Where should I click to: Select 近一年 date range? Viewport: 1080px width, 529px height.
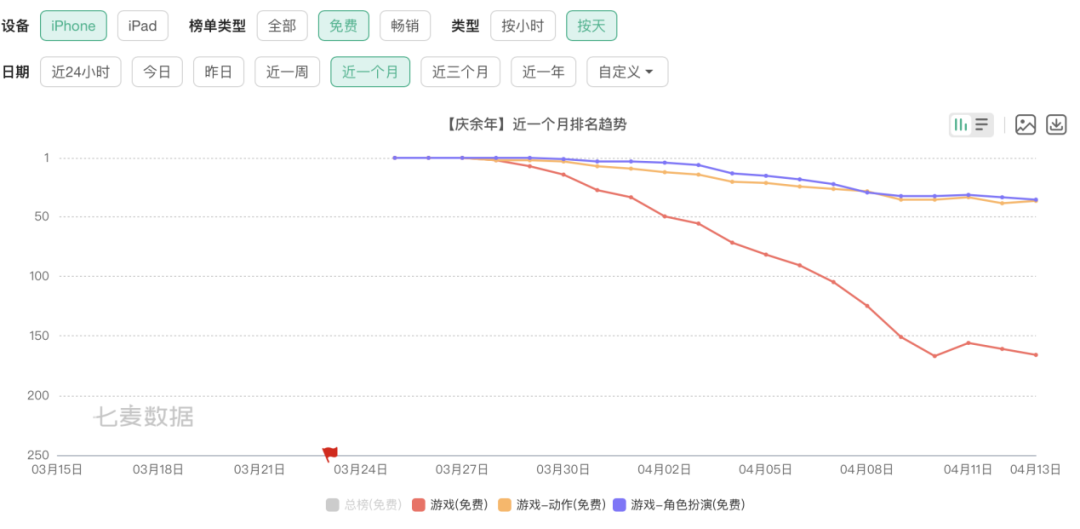coord(543,72)
